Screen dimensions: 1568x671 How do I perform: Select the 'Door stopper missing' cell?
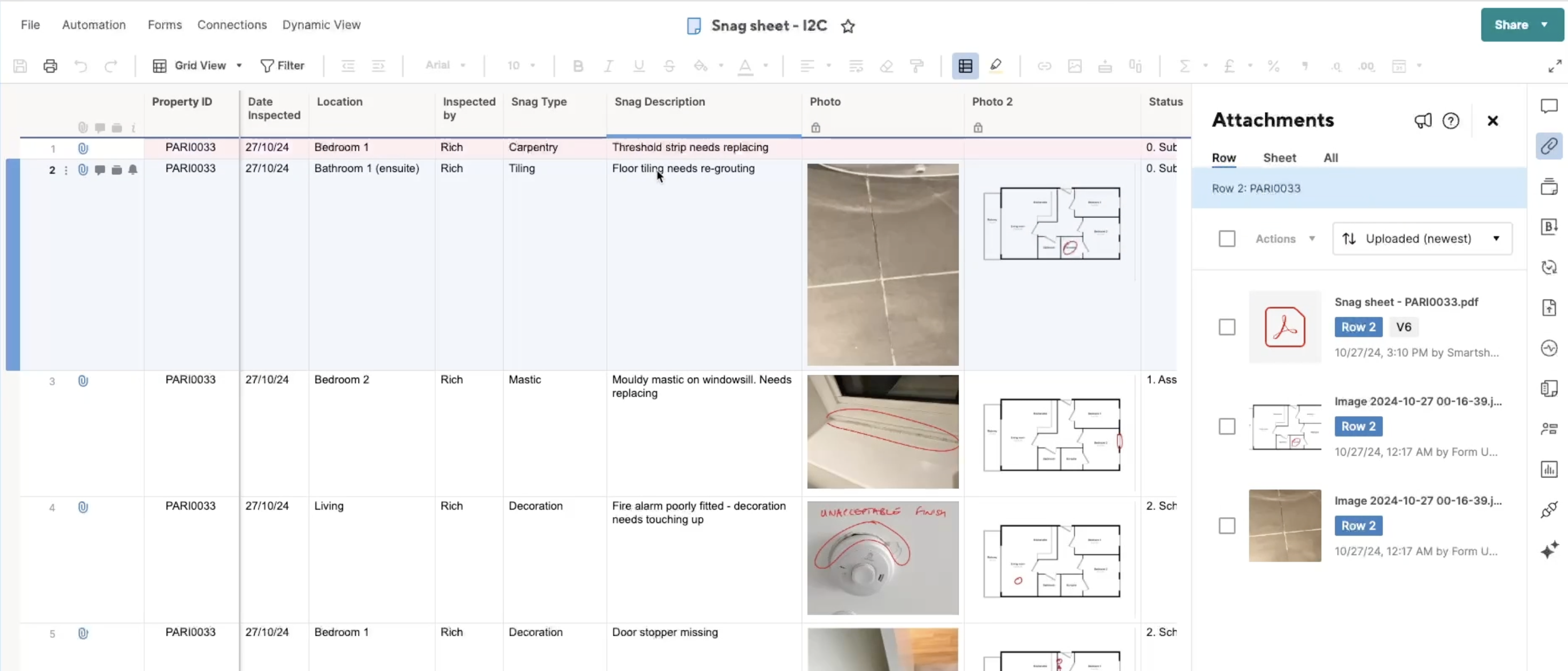pyautogui.click(x=704, y=646)
